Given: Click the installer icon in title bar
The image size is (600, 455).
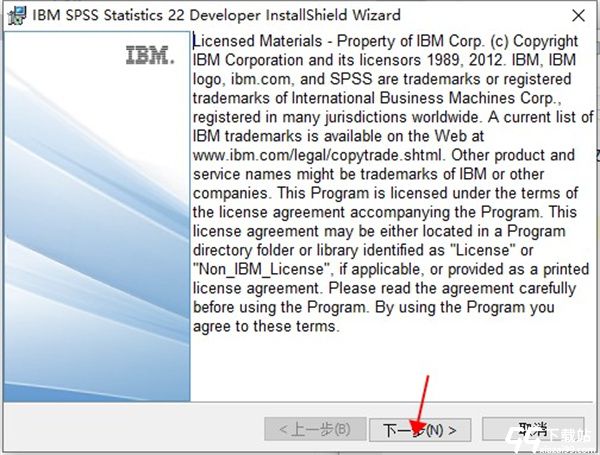Looking at the screenshot, I should coord(17,16).
